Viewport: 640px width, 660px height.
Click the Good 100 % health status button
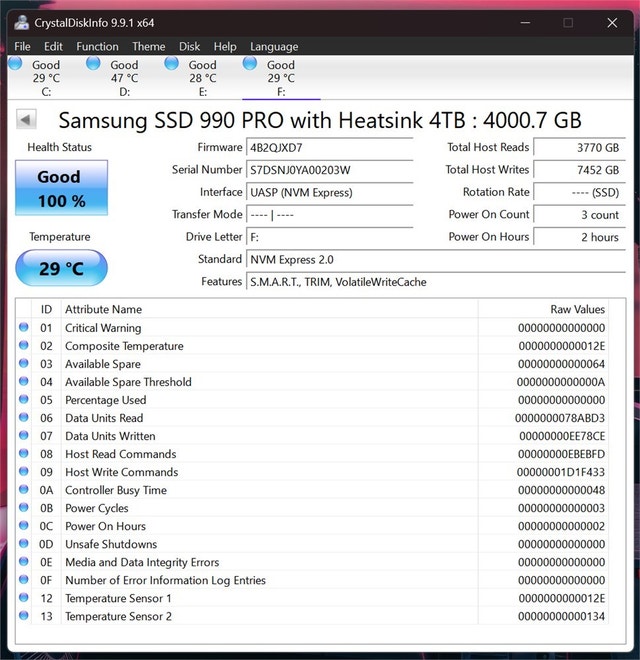61,188
